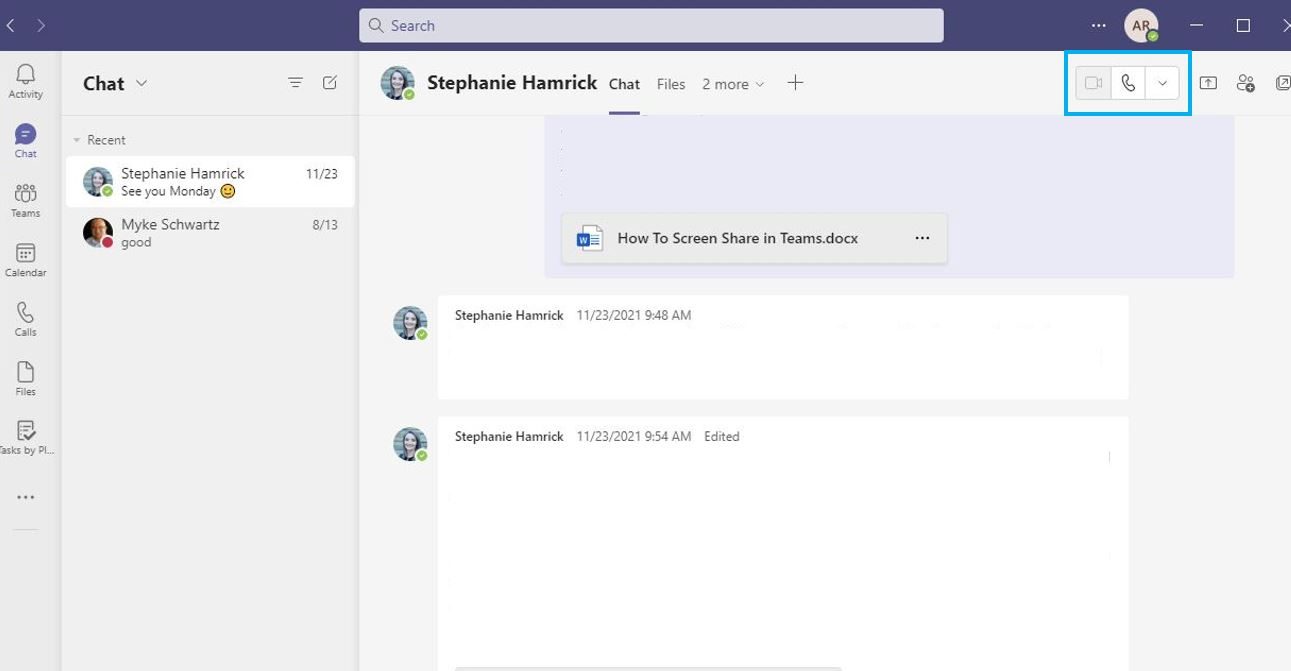Expand the 2 more tabs dropdown
The width and height of the screenshot is (1291, 671).
pos(733,84)
